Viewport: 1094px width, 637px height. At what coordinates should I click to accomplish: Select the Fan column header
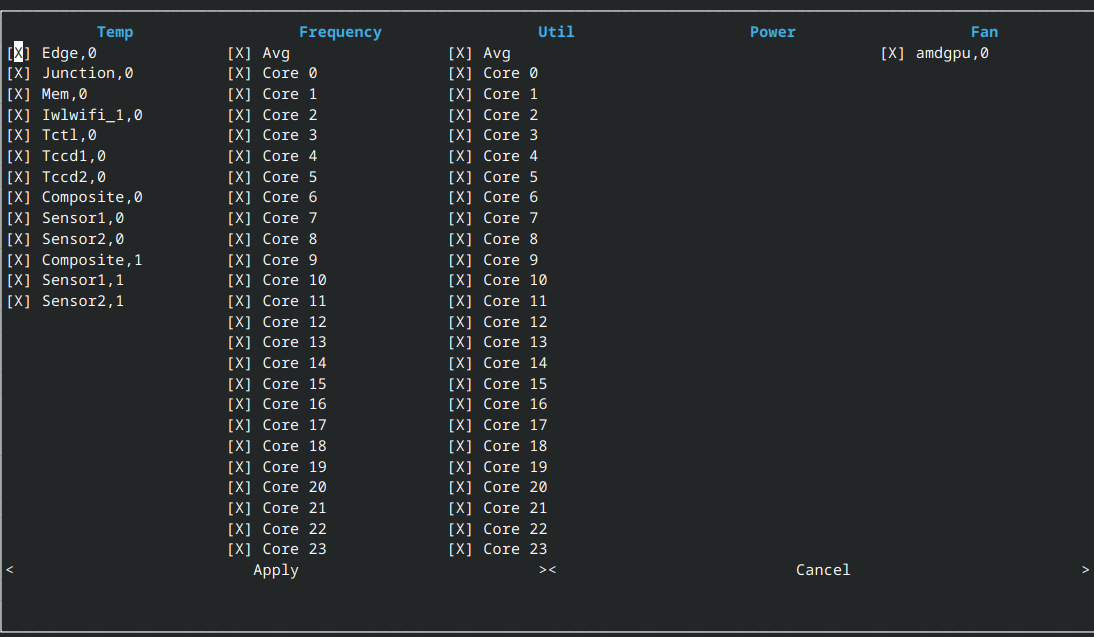click(984, 32)
